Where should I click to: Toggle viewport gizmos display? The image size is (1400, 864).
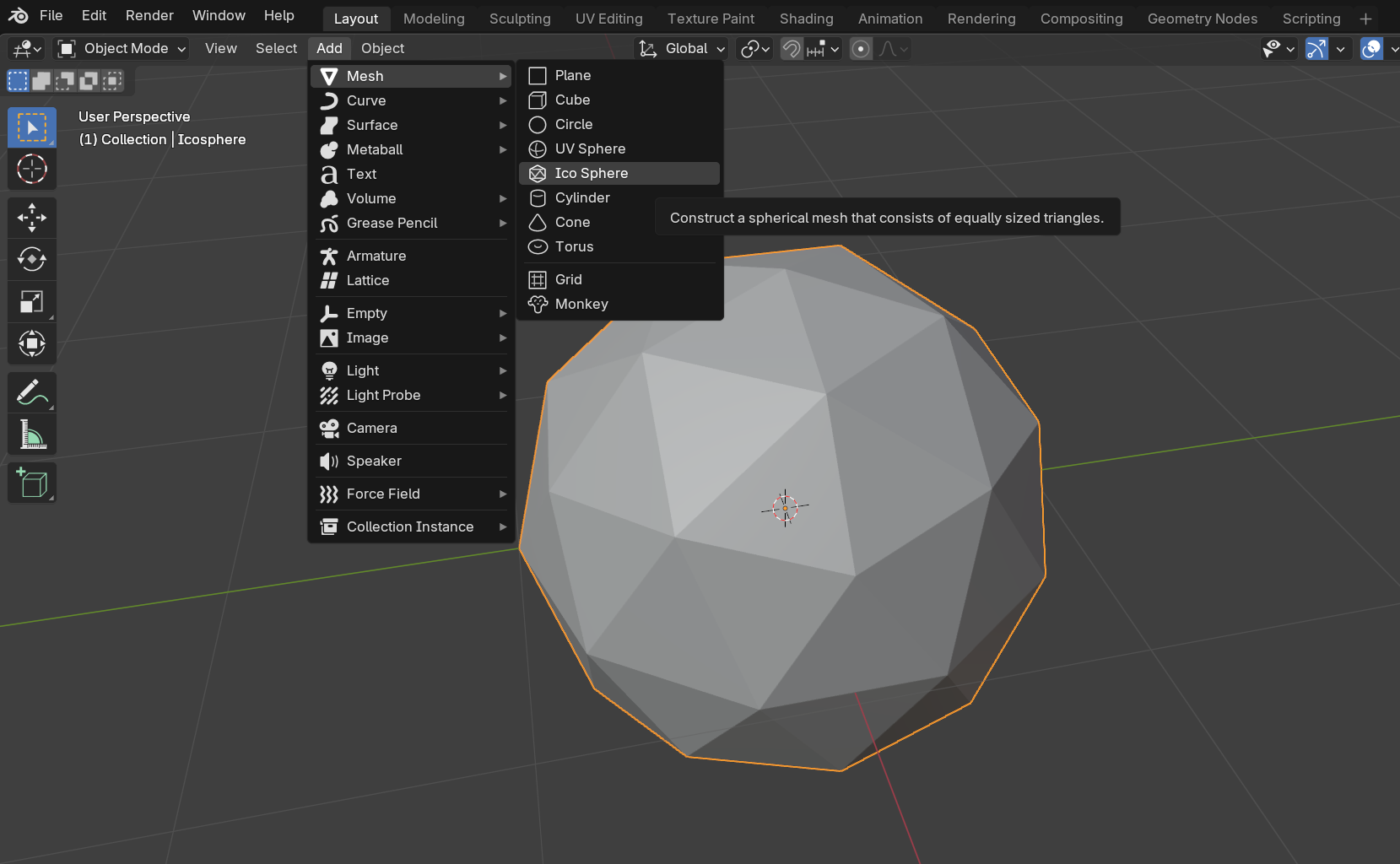point(1316,49)
